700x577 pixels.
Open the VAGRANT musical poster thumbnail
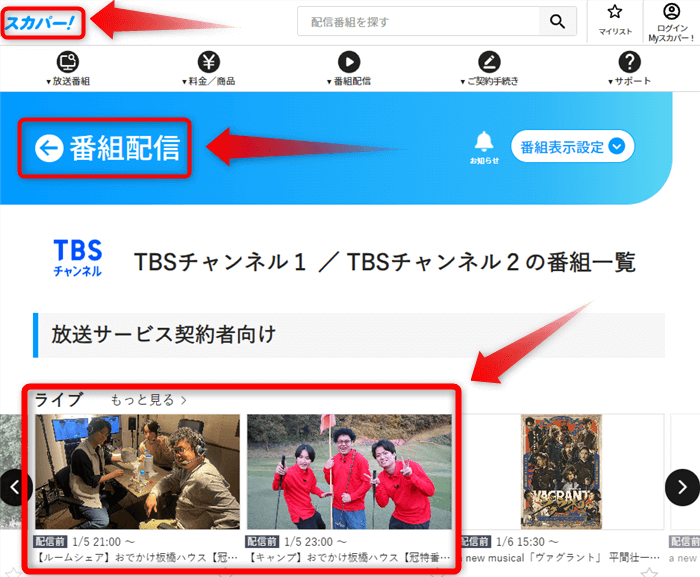coord(561,472)
